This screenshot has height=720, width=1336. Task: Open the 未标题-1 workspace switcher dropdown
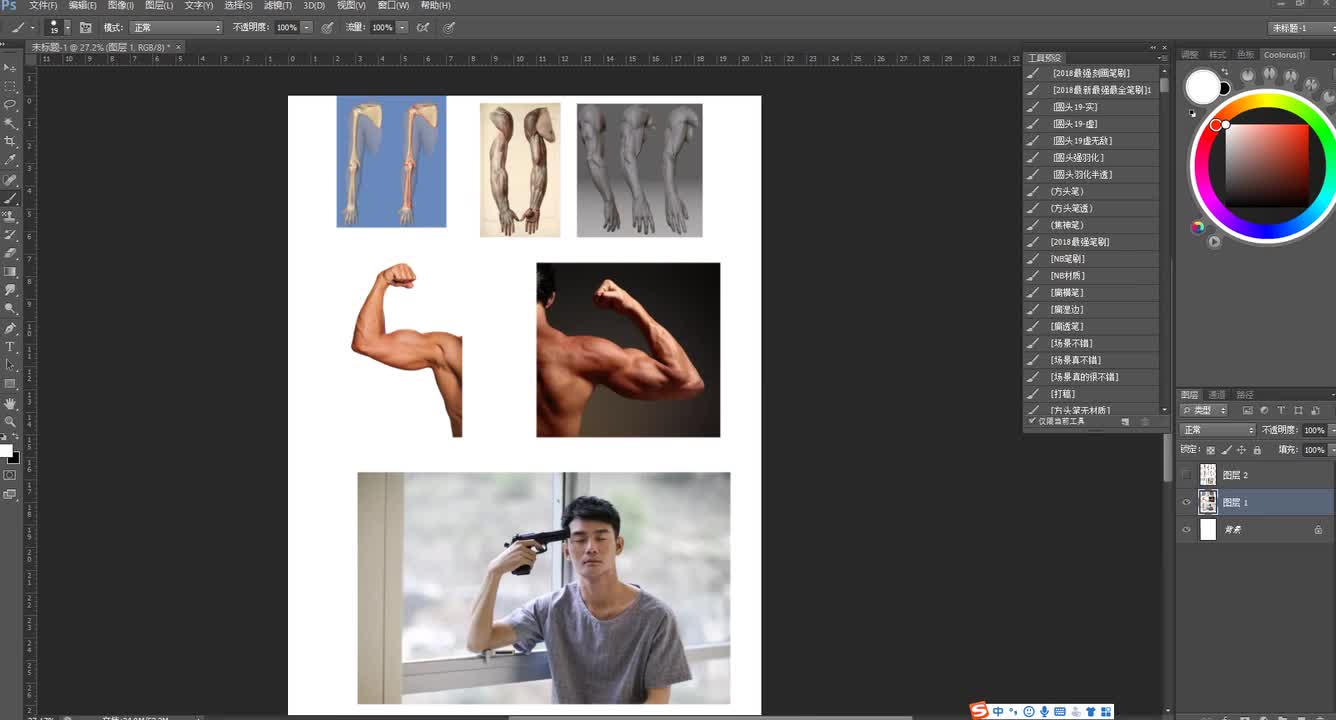pos(1300,28)
